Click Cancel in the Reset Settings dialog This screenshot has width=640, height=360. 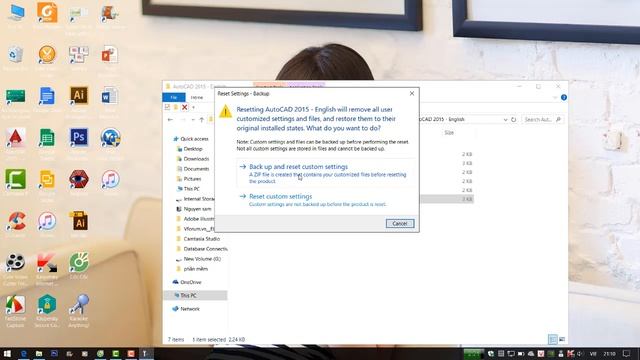tap(400, 223)
